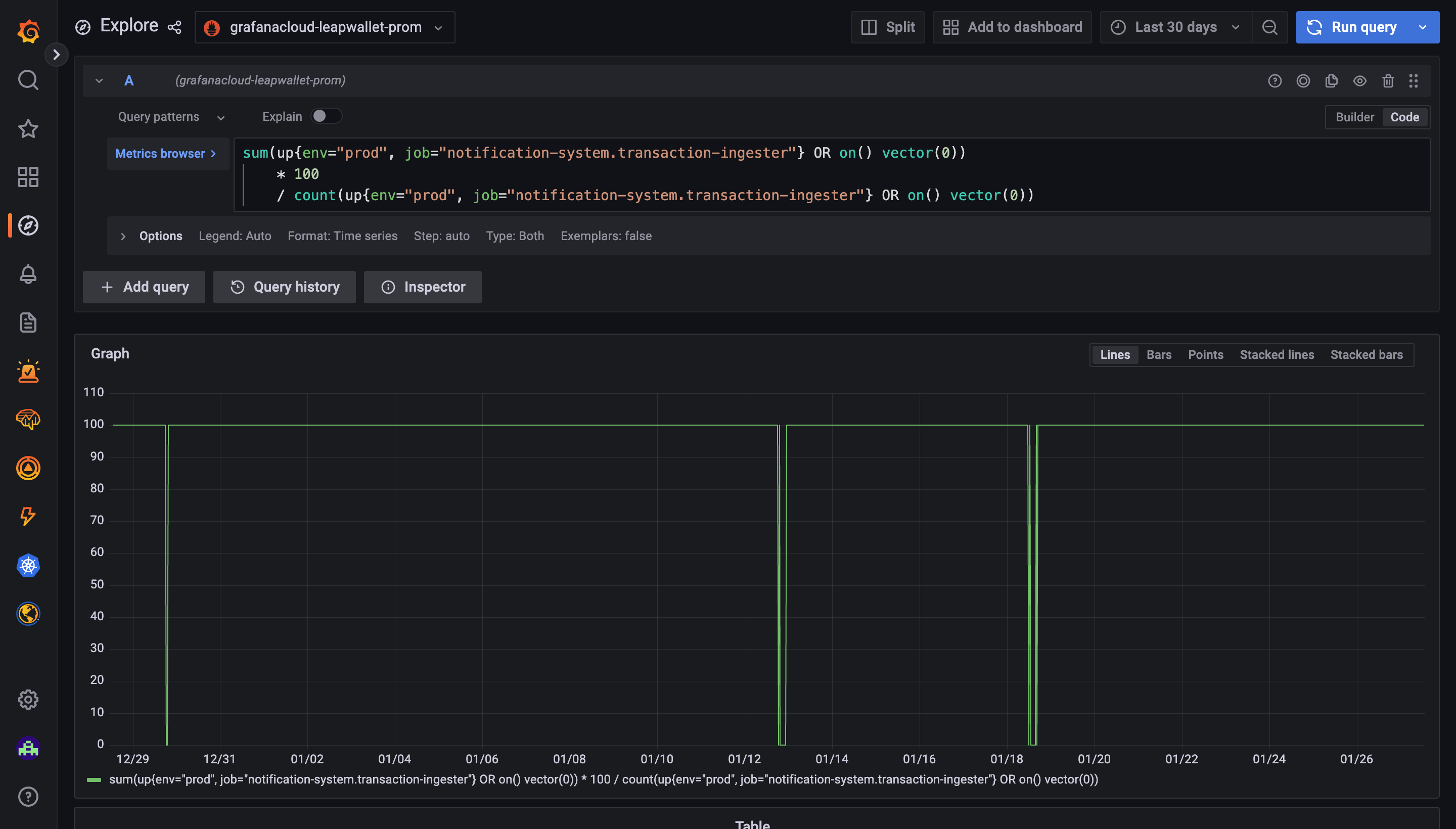The image size is (1456, 829).
Task: Click 'Type: Both' option text
Action: [515, 236]
